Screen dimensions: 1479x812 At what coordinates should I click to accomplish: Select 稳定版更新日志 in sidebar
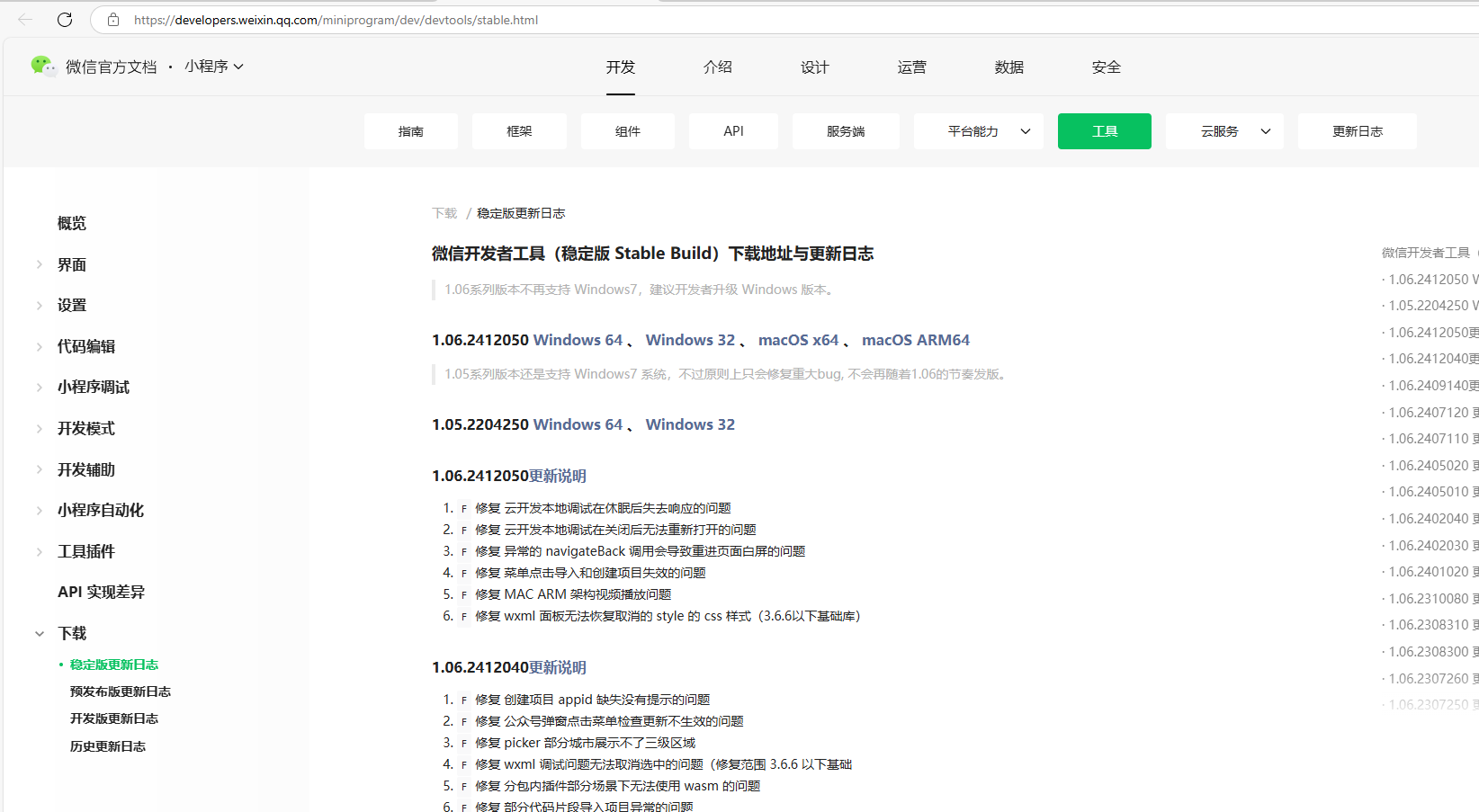point(114,665)
